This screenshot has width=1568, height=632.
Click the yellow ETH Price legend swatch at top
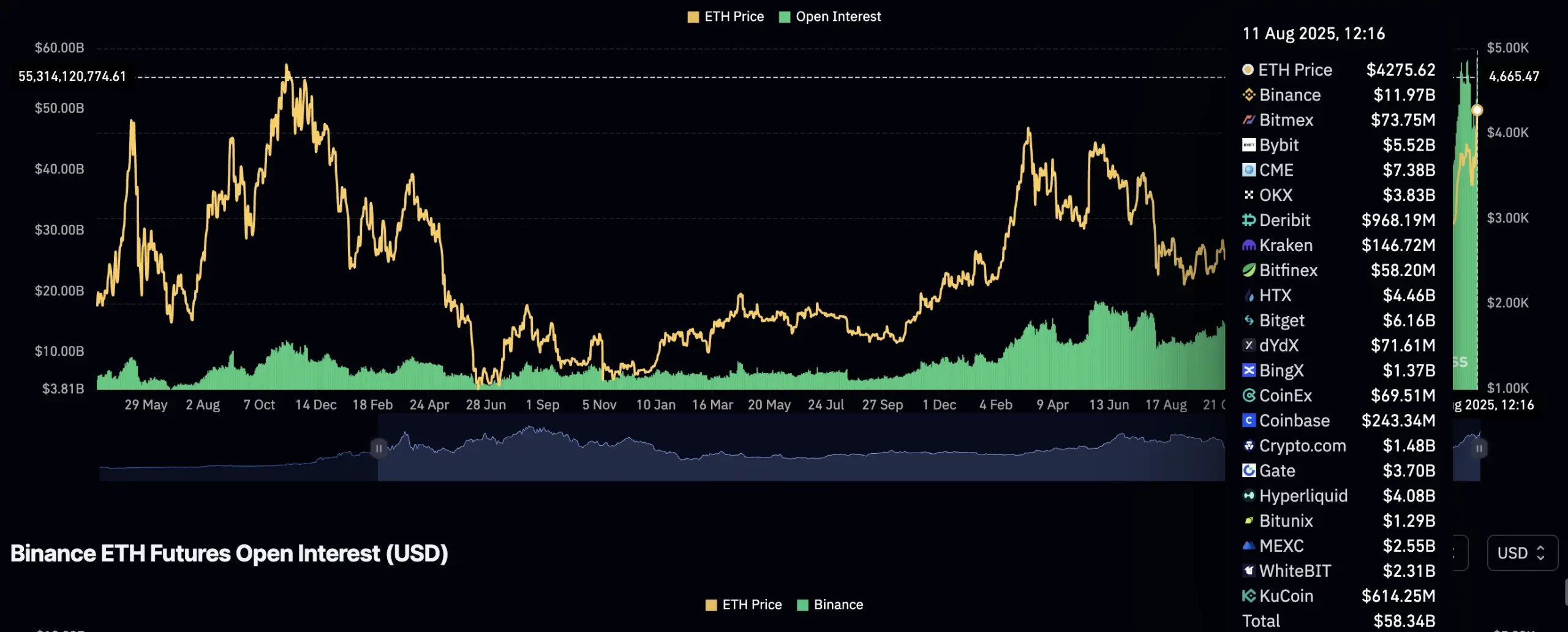coord(693,17)
